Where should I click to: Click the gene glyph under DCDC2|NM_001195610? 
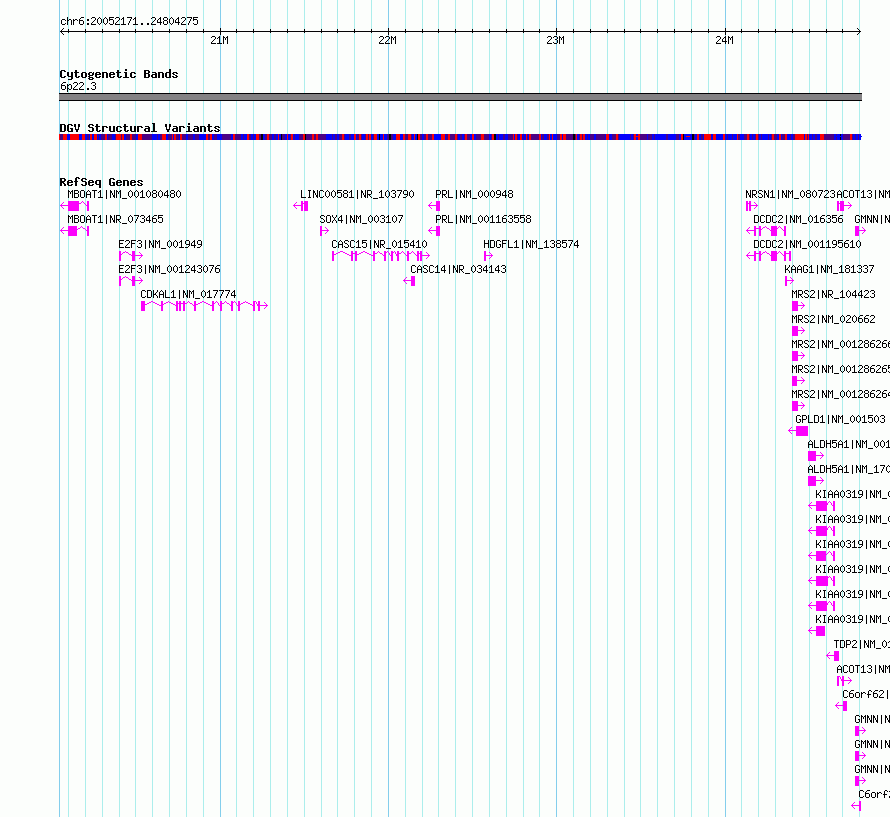pos(769,256)
